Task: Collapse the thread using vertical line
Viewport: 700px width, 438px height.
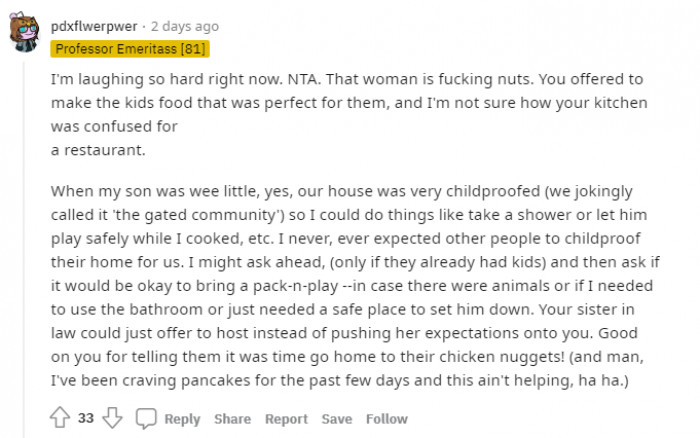Action: [24, 250]
